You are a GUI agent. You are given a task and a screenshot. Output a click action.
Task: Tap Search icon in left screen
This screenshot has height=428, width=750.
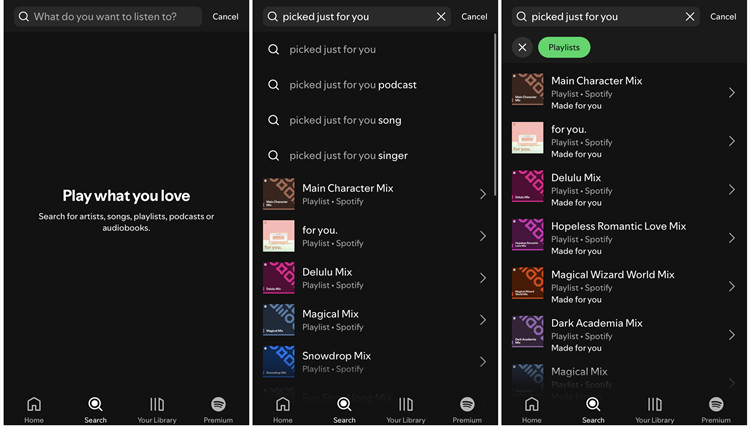[x=95, y=404]
